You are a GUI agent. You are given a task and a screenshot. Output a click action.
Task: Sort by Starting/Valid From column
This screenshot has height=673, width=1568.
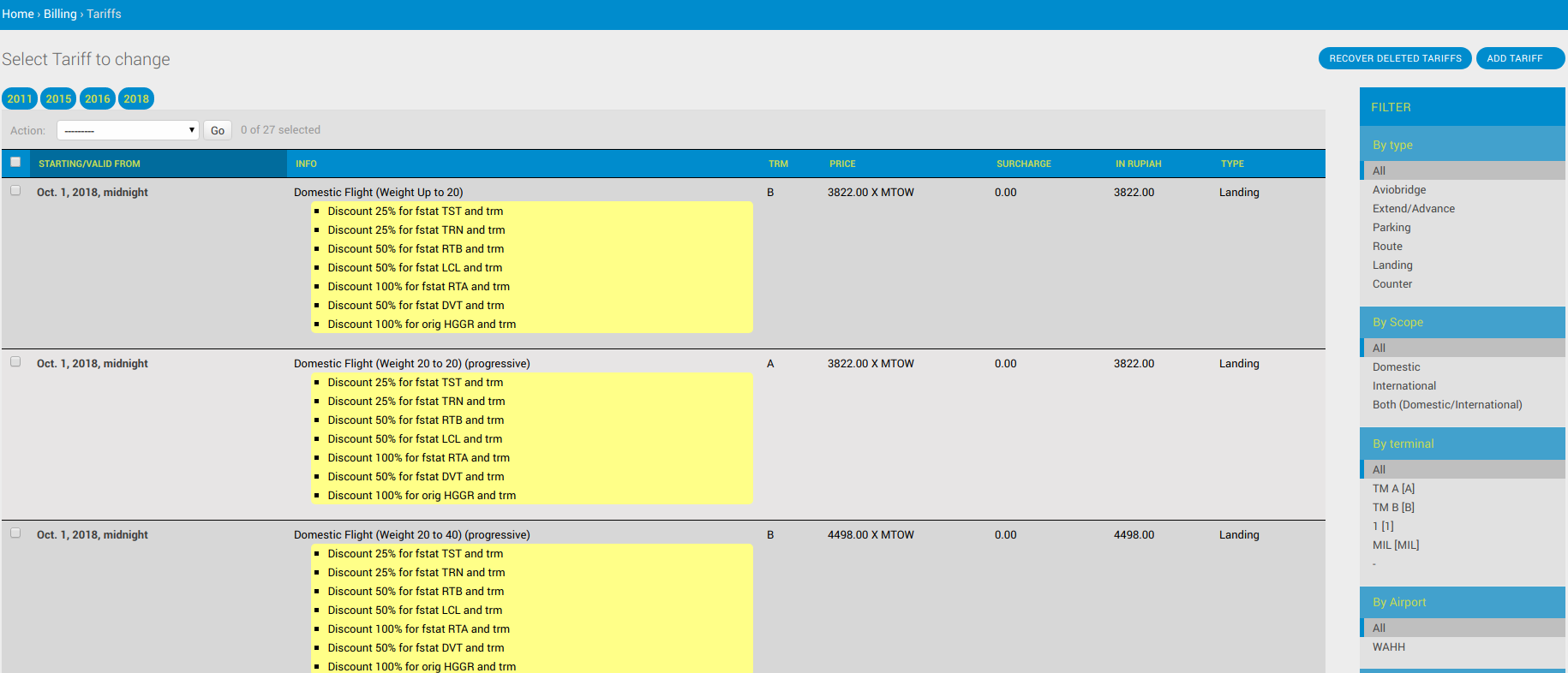tap(89, 164)
